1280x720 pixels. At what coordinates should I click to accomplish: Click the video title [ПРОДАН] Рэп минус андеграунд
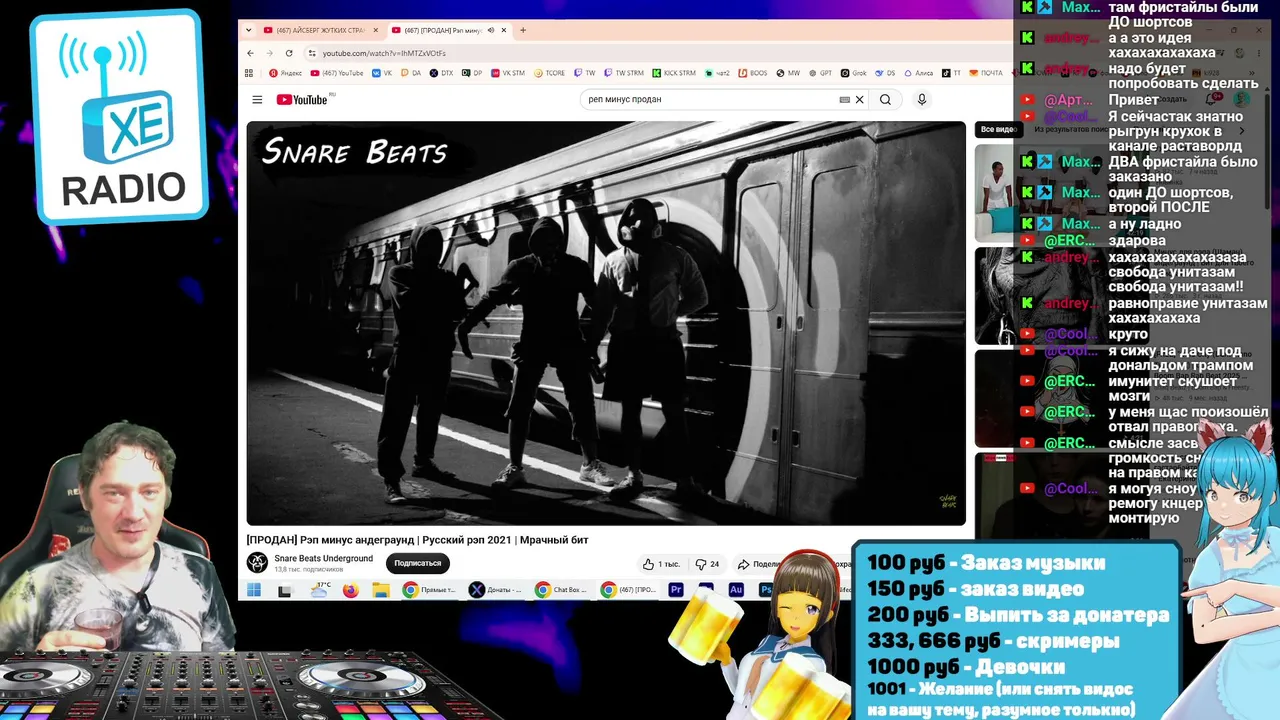[418, 540]
